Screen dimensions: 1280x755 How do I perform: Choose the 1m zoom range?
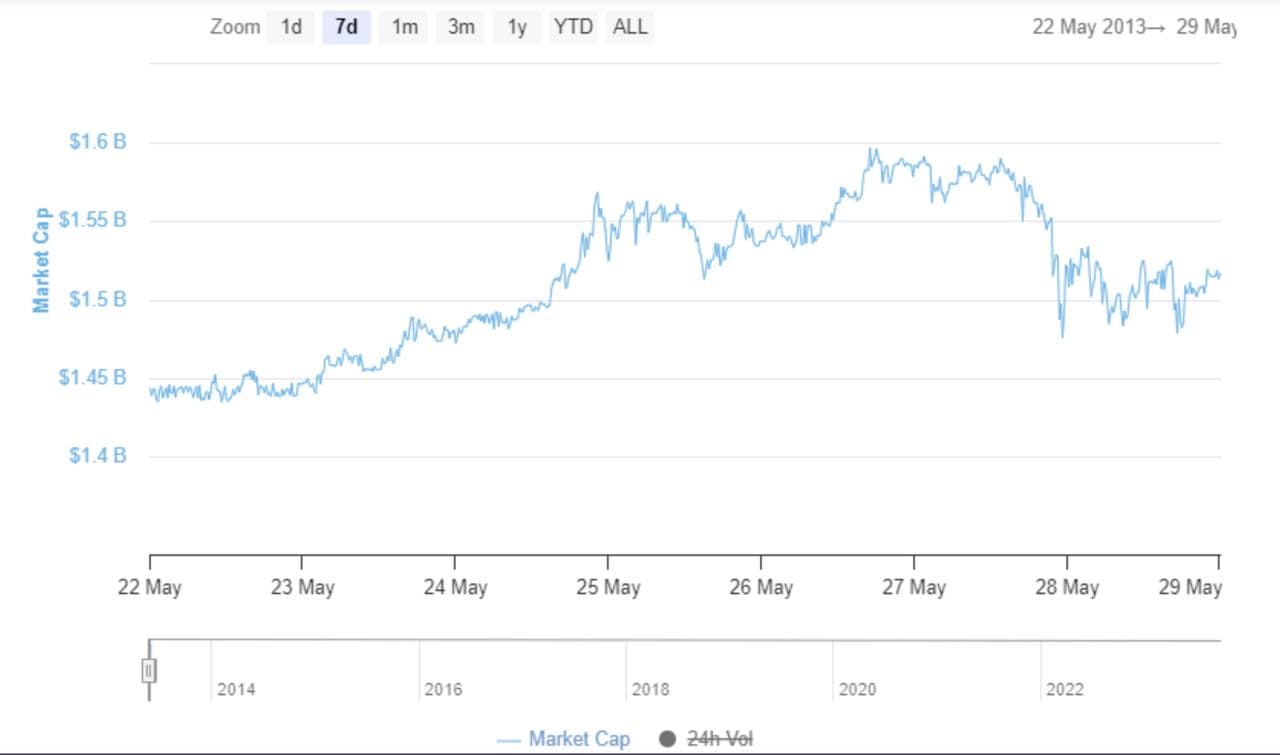pyautogui.click(x=404, y=27)
